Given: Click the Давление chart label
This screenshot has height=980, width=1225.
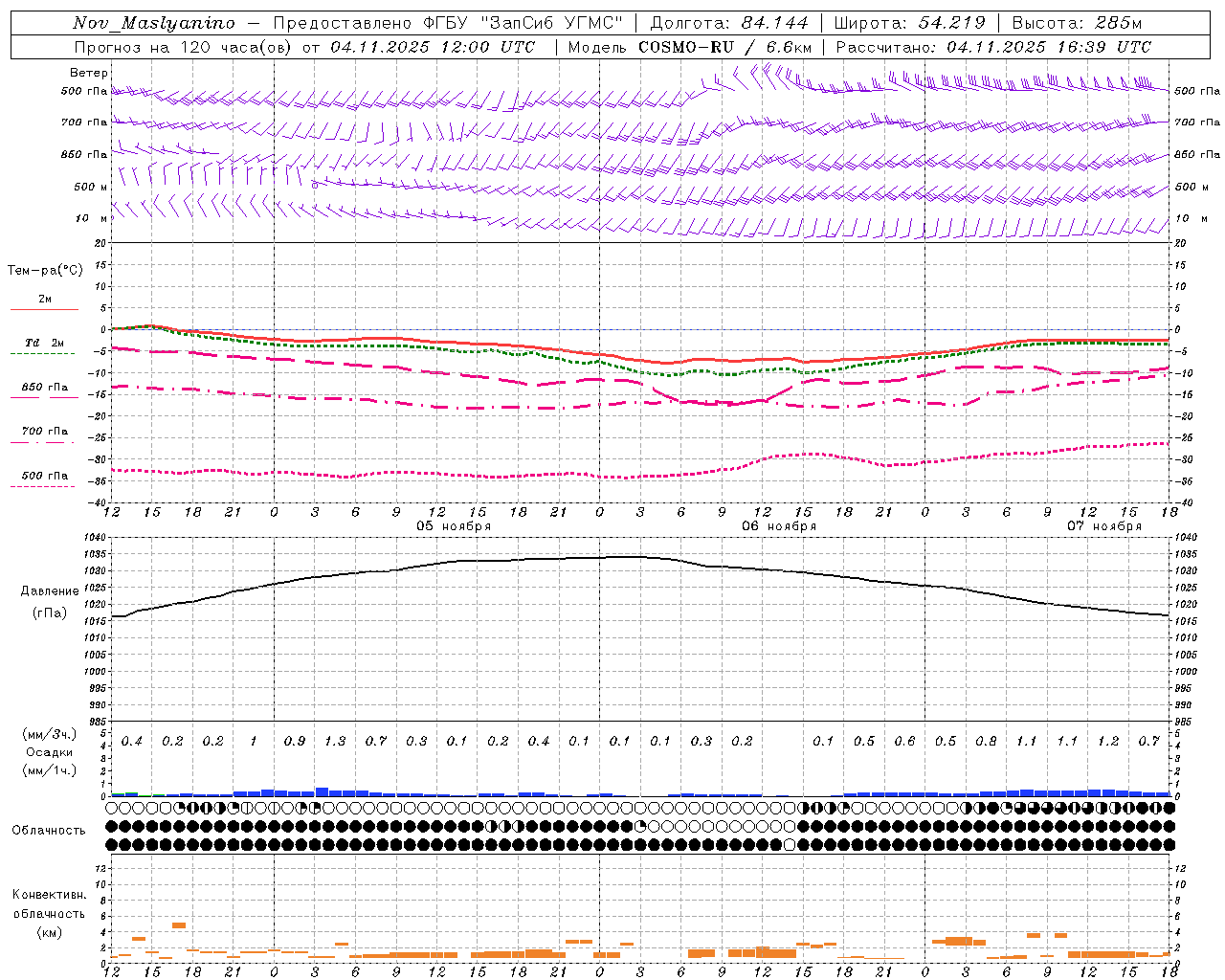Looking at the screenshot, I should pos(50,591).
